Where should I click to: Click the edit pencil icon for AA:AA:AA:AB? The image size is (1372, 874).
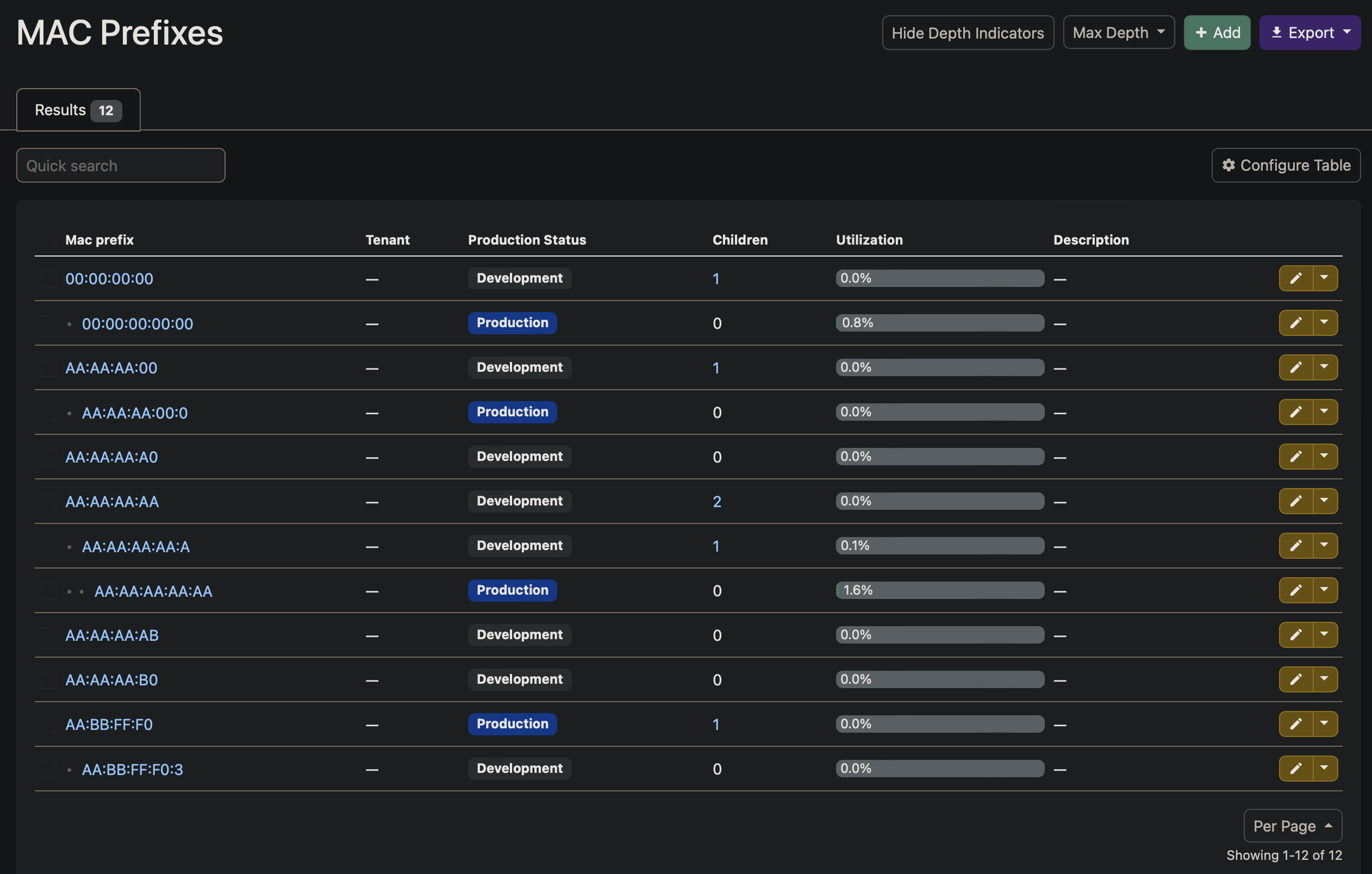[1296, 635]
